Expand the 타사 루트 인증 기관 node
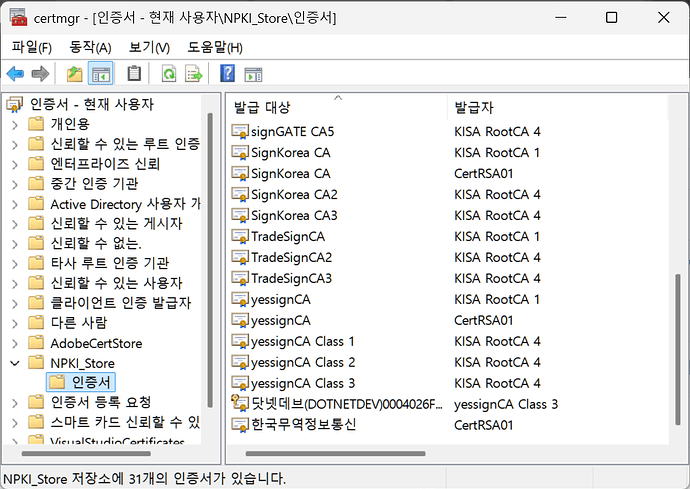 click(x=15, y=264)
